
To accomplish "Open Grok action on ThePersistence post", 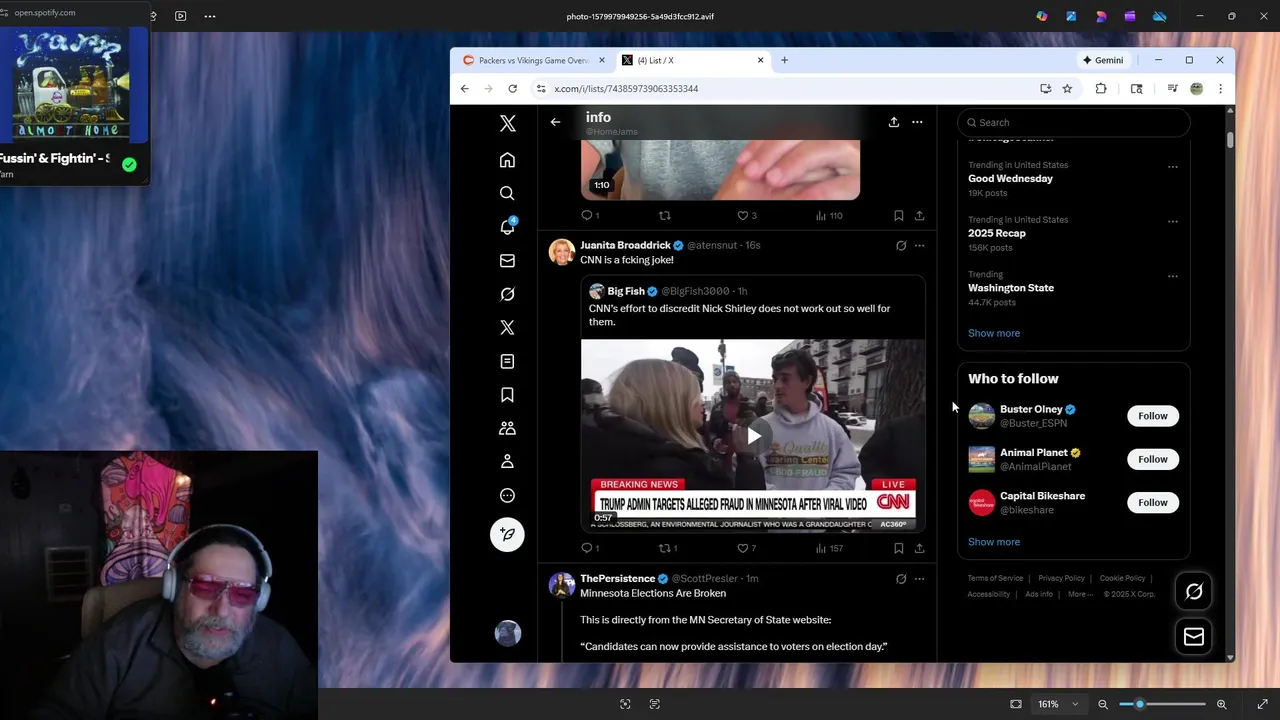I will pyautogui.click(x=901, y=578).
